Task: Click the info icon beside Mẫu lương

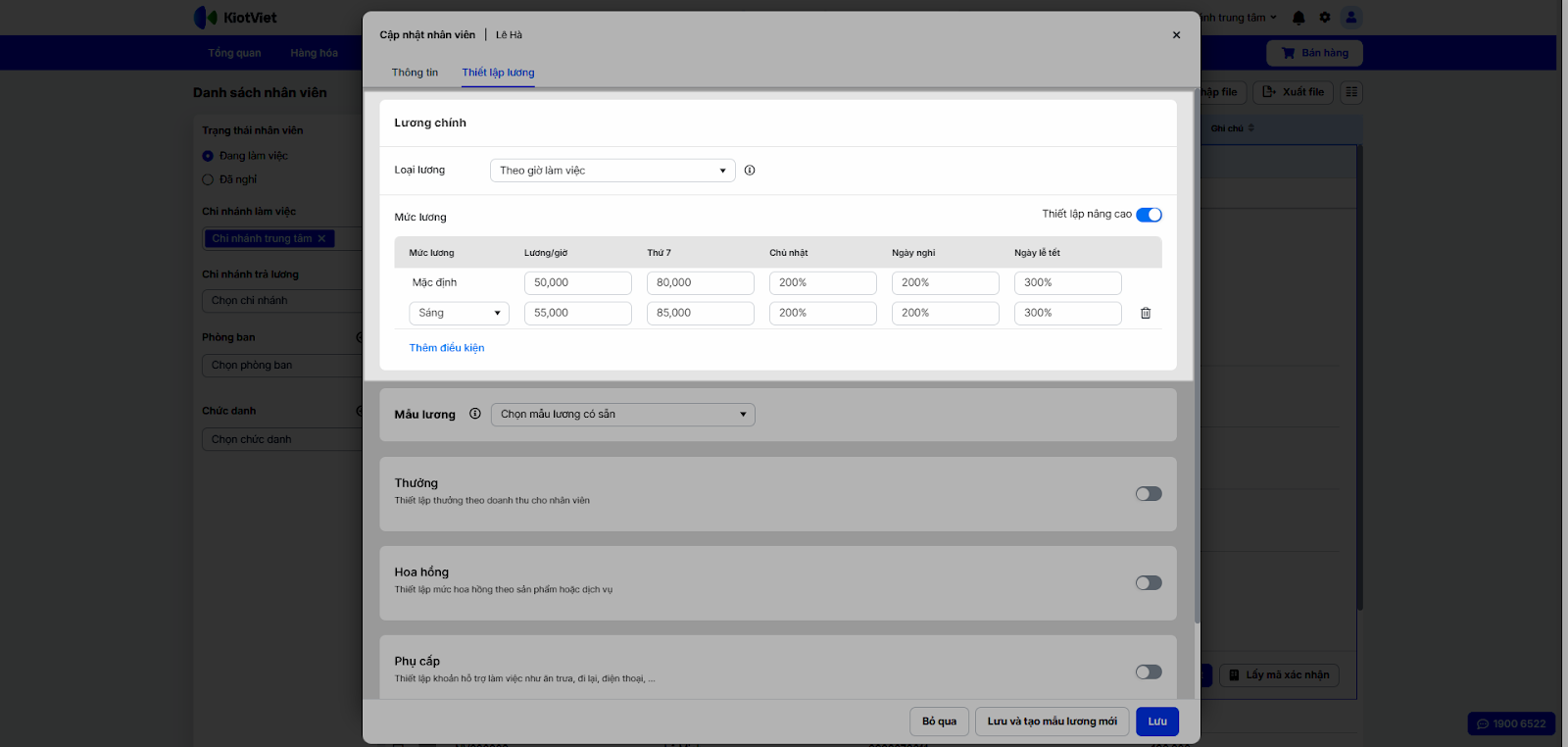Action: click(475, 414)
